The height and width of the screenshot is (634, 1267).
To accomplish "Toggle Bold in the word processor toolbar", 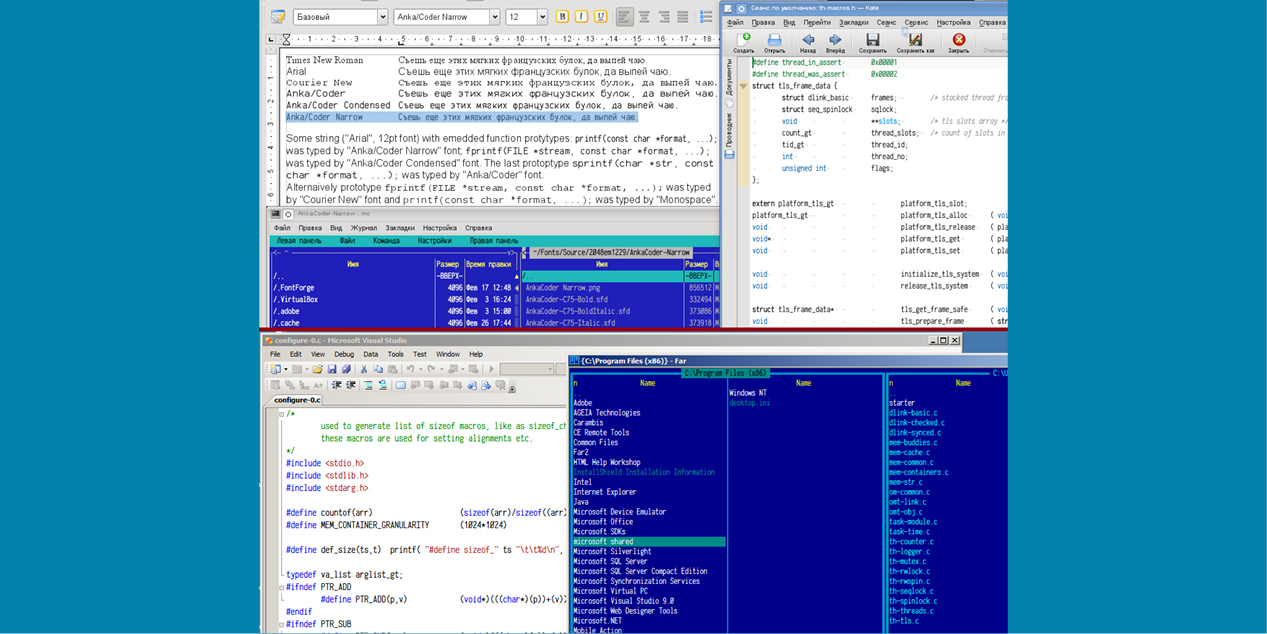I will tap(562, 17).
